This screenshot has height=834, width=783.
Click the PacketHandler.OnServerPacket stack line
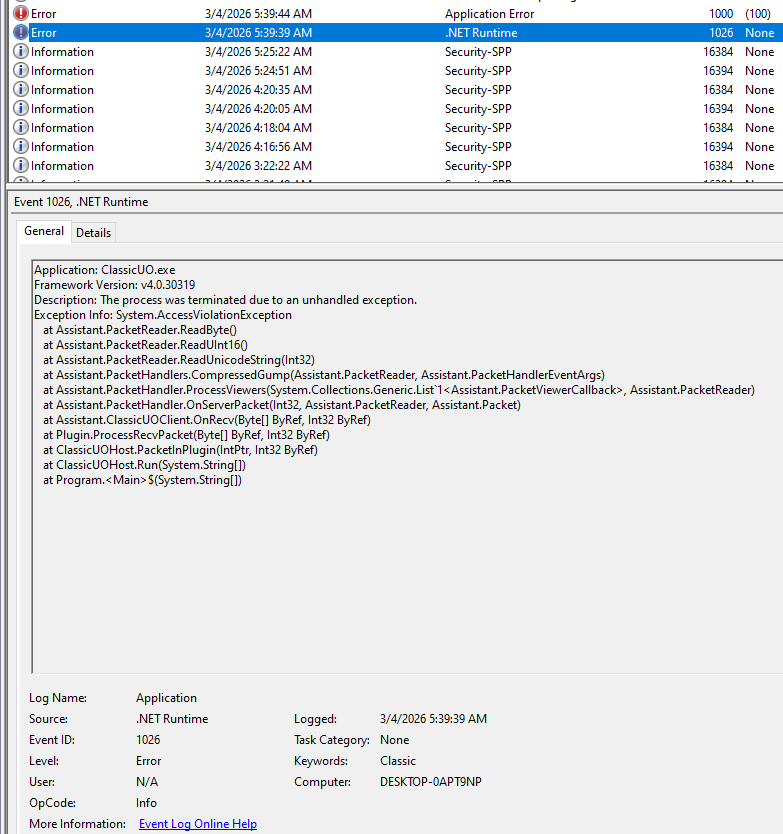point(282,405)
